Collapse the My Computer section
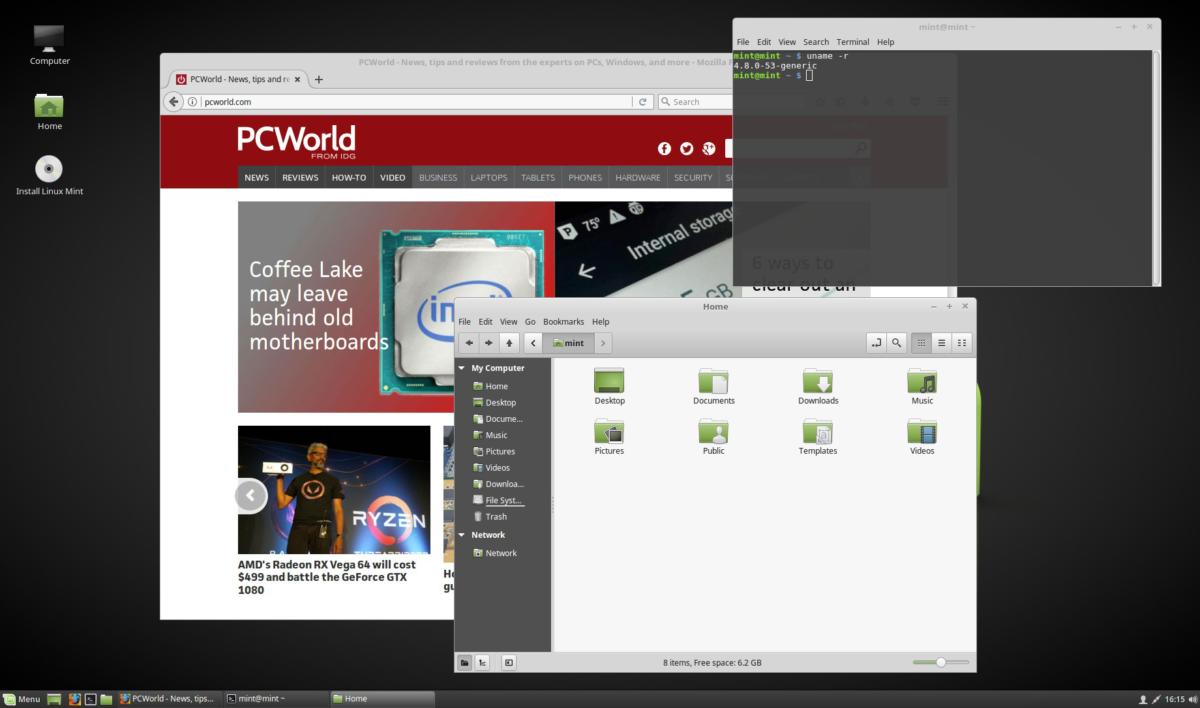Screen dimensions: 1200x708 tap(462, 368)
